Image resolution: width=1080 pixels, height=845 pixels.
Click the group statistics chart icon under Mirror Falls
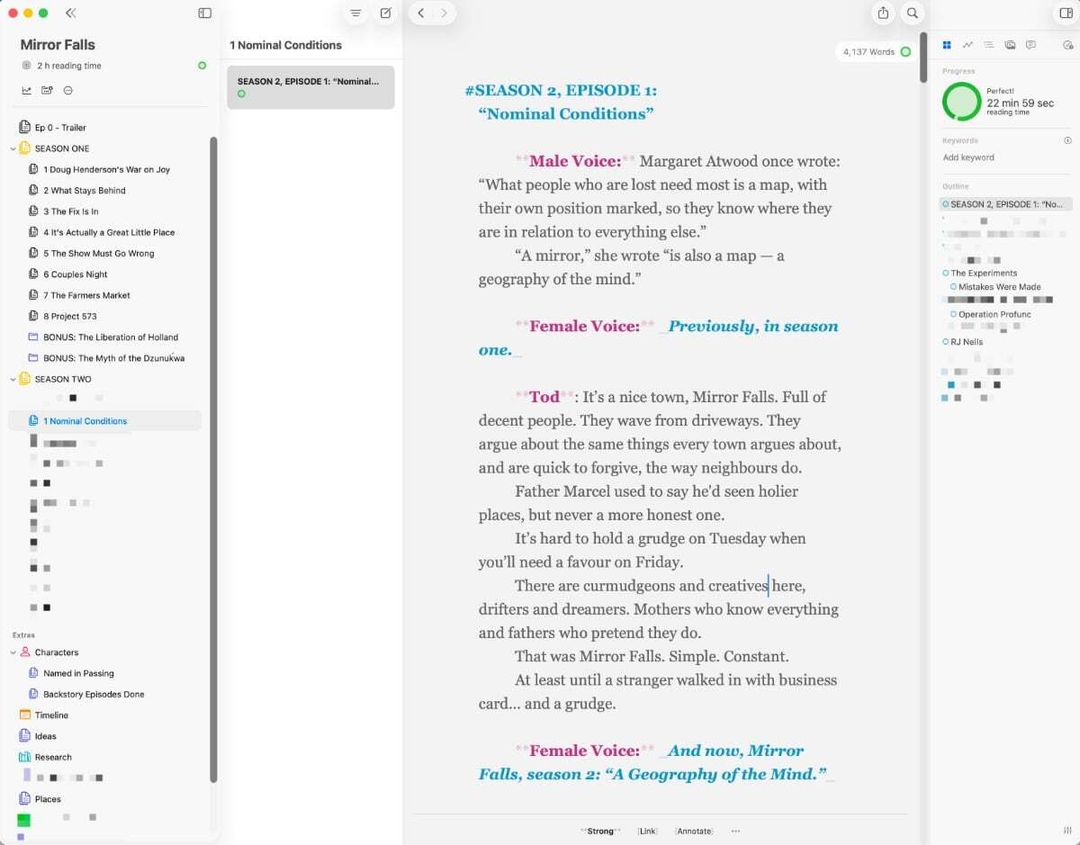pyautogui.click(x=26, y=90)
